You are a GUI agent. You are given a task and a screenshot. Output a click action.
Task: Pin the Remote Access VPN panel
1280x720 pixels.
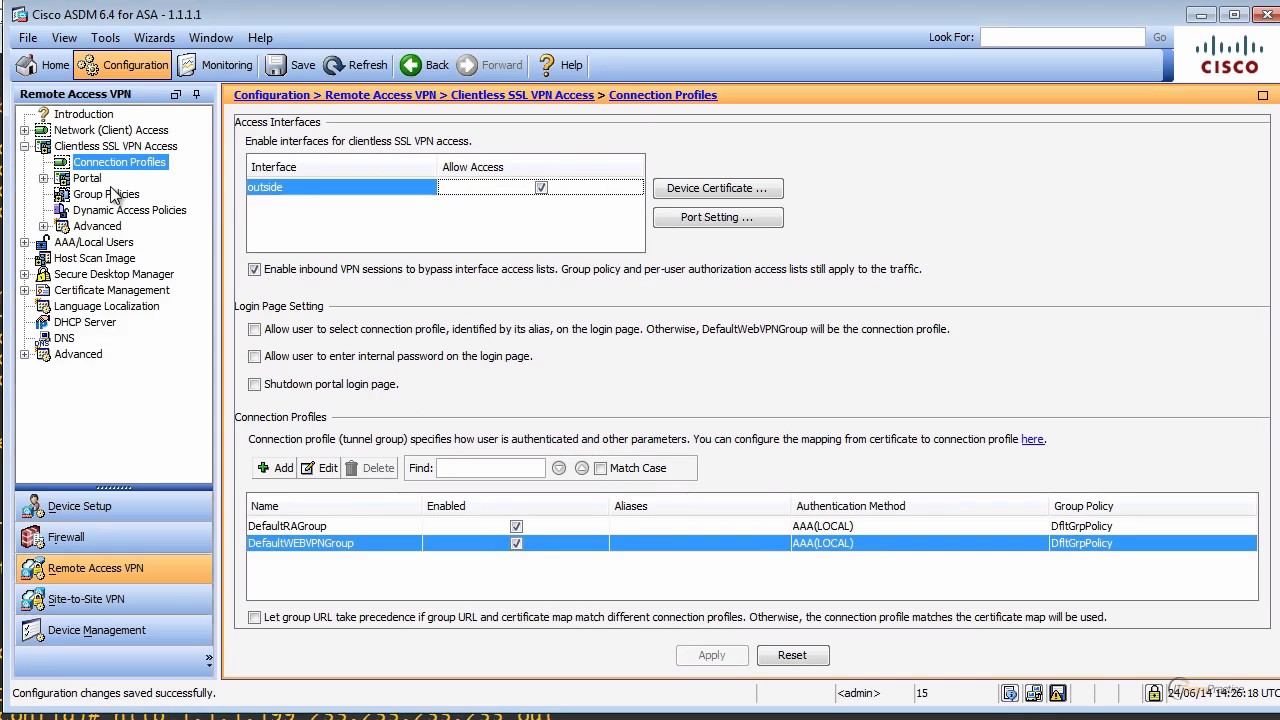click(196, 94)
